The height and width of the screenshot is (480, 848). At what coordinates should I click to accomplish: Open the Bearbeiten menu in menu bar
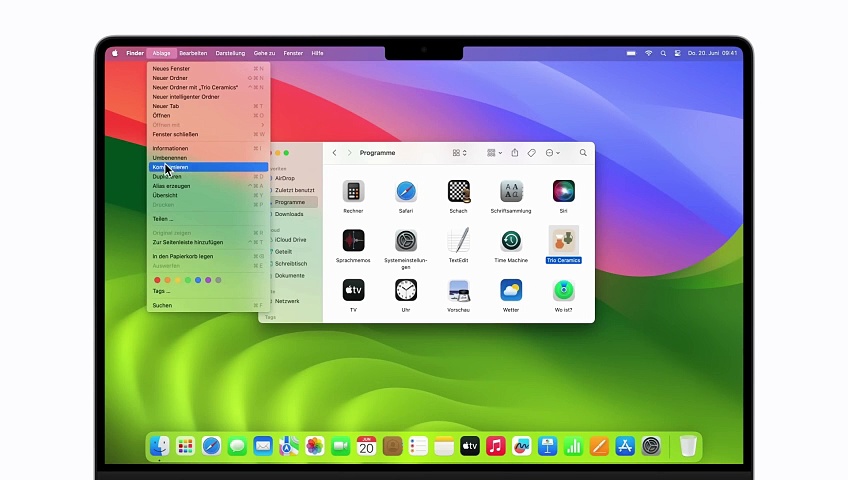[x=193, y=53]
